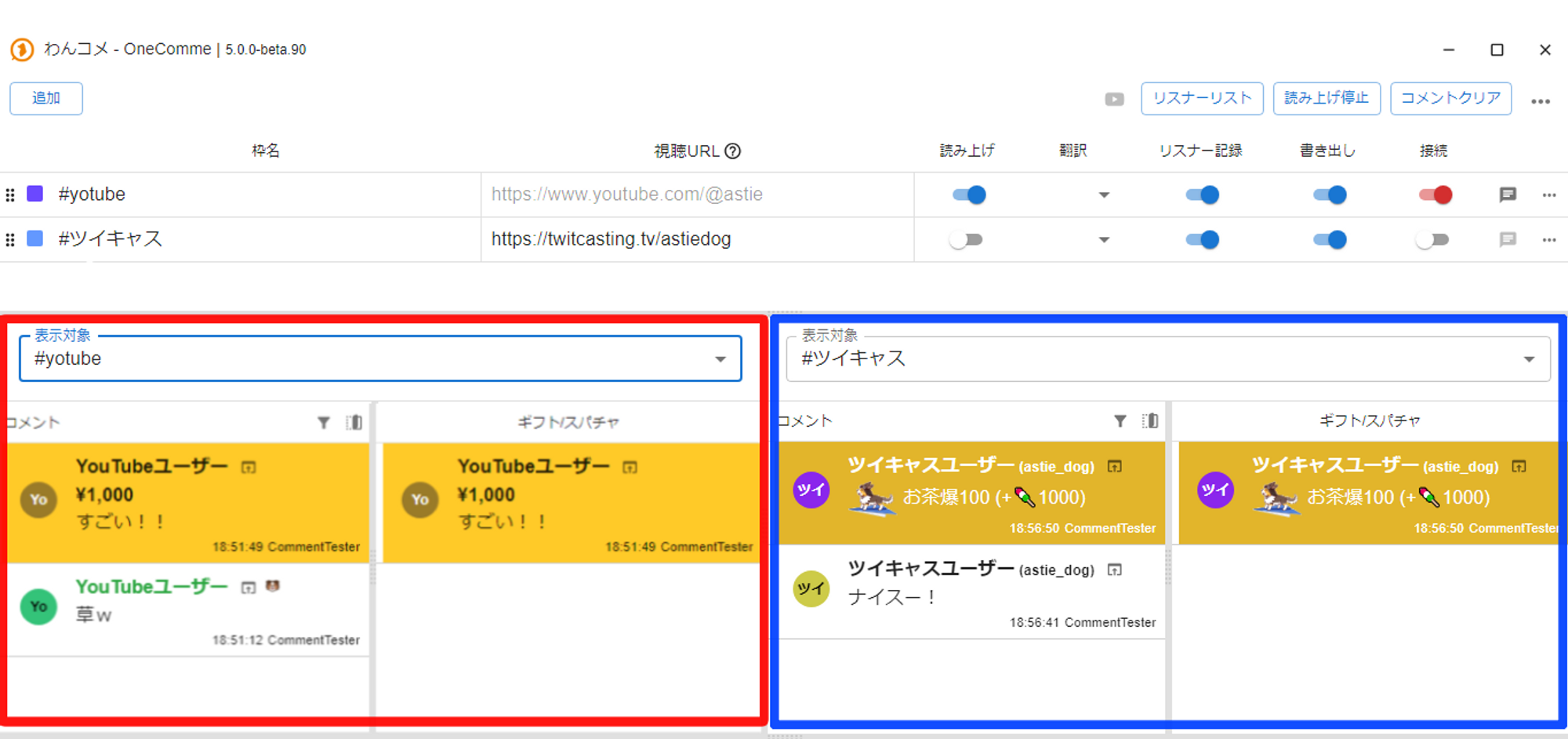Click filter icon in right コメント panel
Image resolution: width=1568 pixels, height=739 pixels.
(1120, 421)
